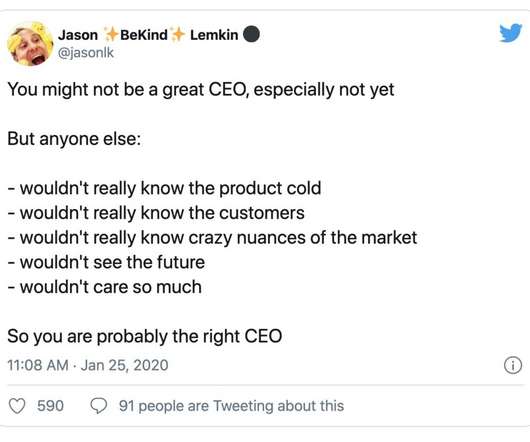This screenshot has width=530, height=442.
Task: Click 'wouldn't really know crazy nuances' line
Action: (x=212, y=238)
